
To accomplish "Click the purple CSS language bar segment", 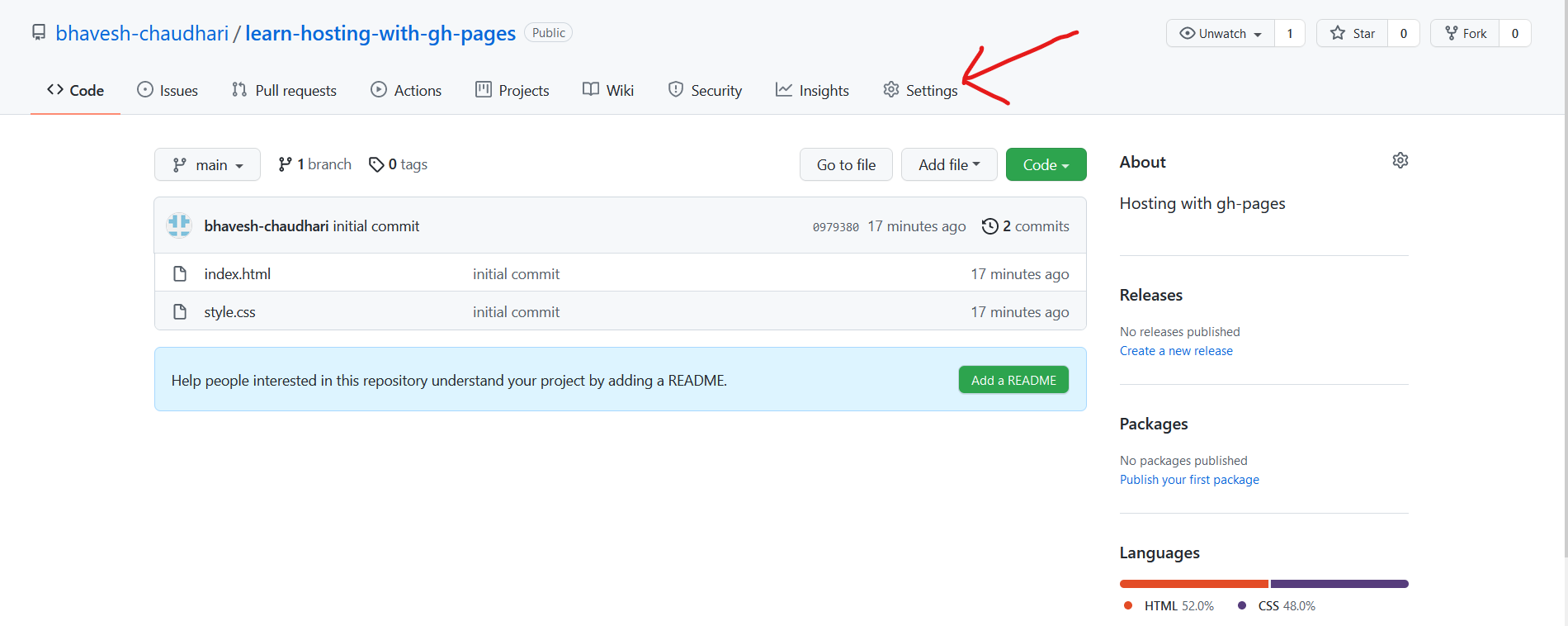I will [x=1339, y=584].
